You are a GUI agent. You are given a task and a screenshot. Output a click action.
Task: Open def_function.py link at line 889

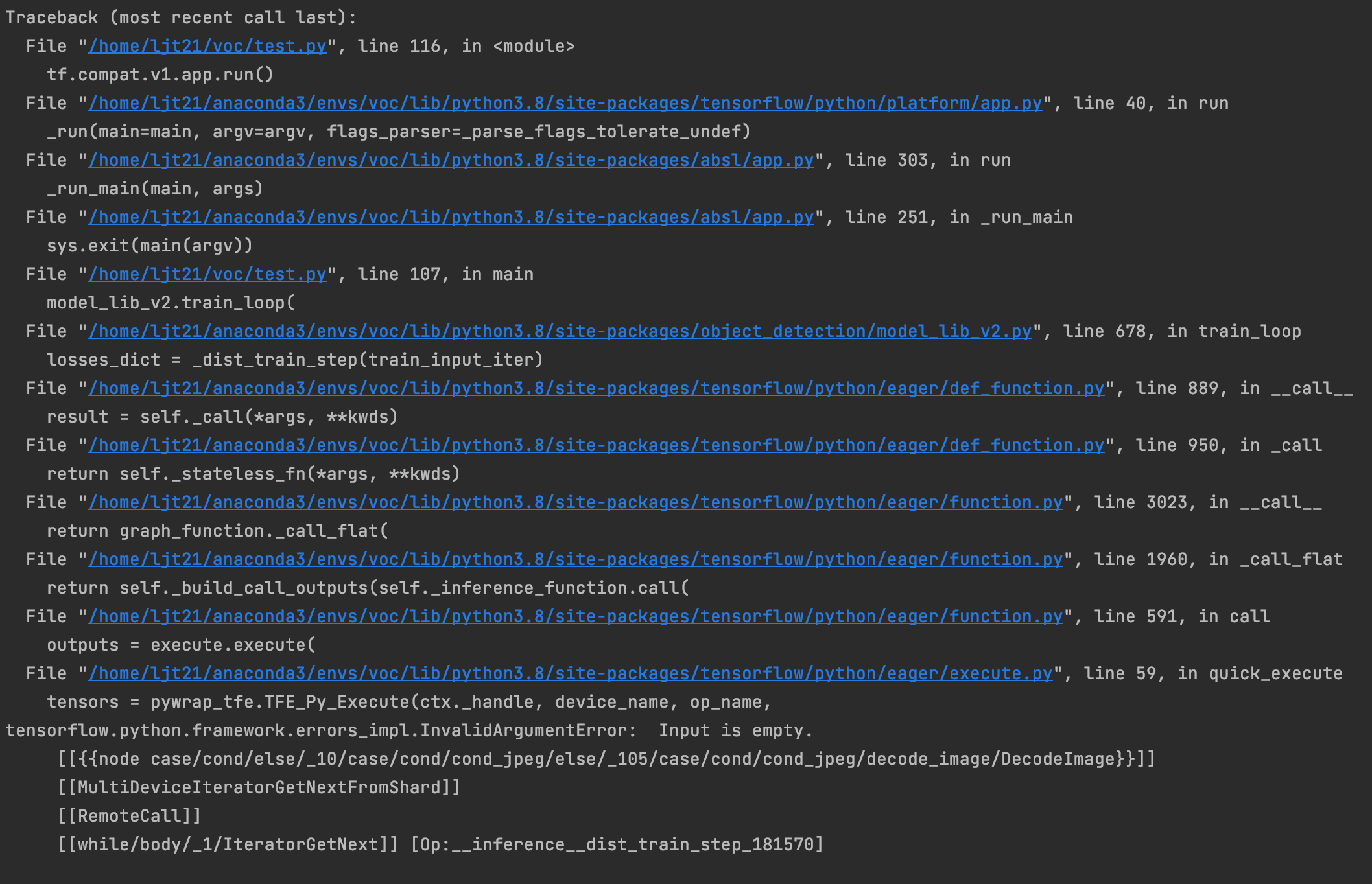point(593,388)
